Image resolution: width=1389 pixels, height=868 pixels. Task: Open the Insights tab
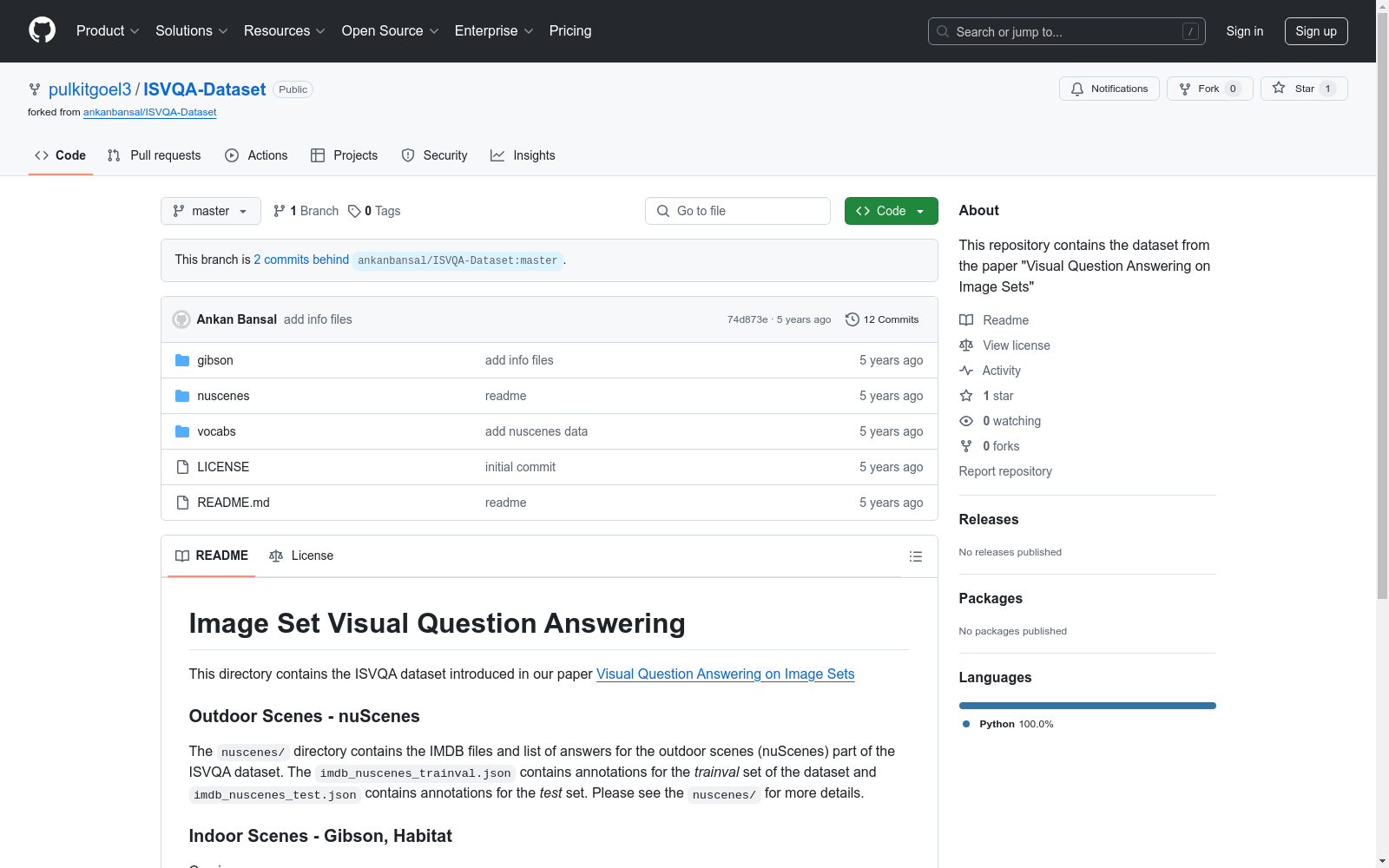(523, 155)
